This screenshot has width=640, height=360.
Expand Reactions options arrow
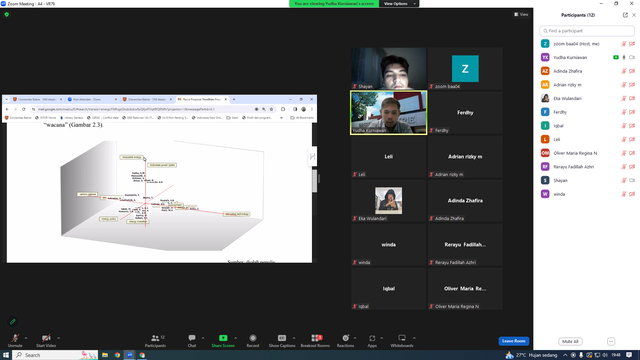355,338
